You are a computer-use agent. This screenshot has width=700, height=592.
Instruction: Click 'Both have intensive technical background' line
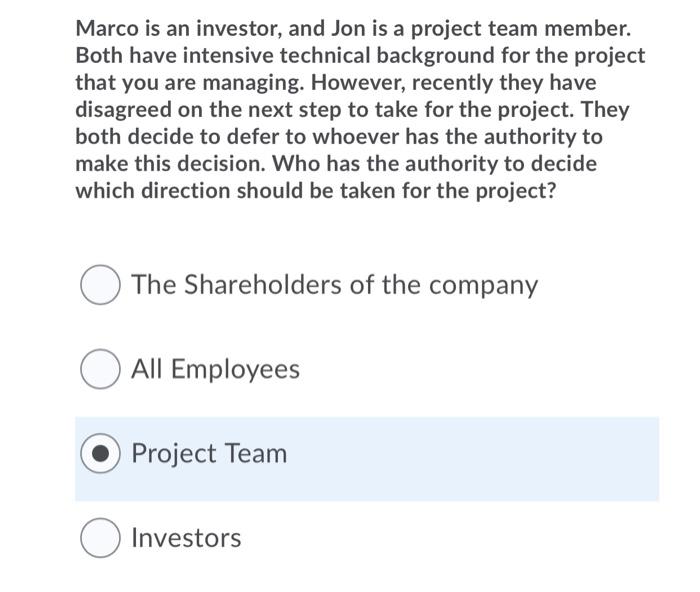click(360, 56)
